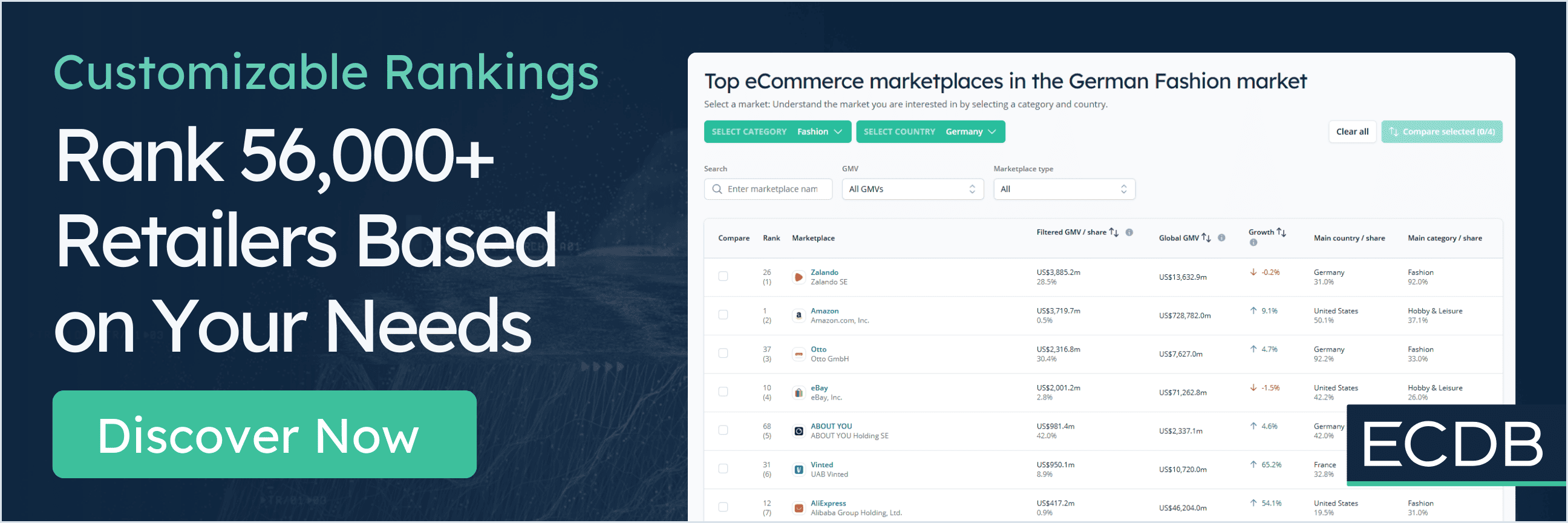Click the Zalando logo icon
The image size is (1568, 523).
click(799, 277)
